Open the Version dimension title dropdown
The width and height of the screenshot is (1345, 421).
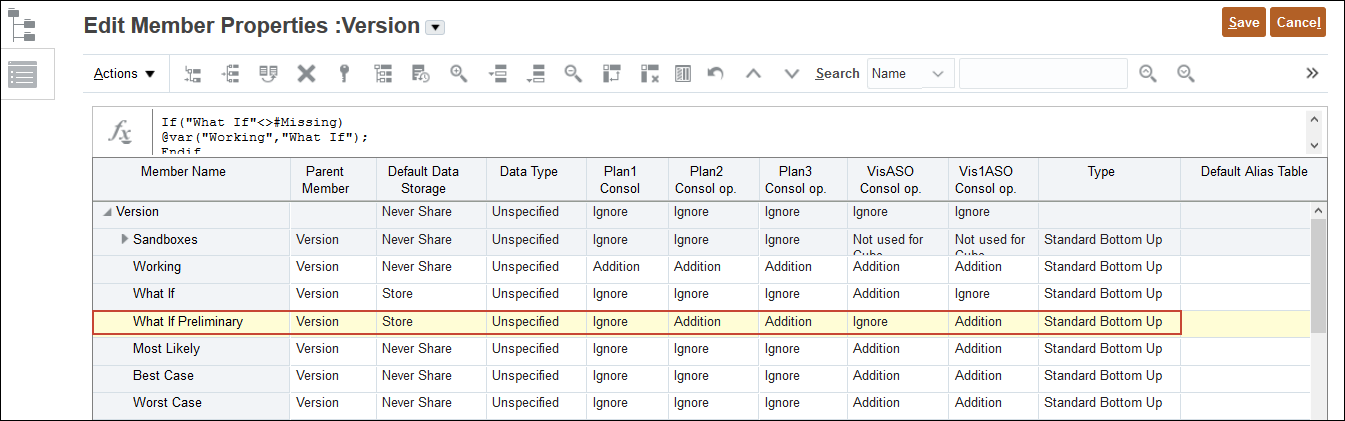435,27
